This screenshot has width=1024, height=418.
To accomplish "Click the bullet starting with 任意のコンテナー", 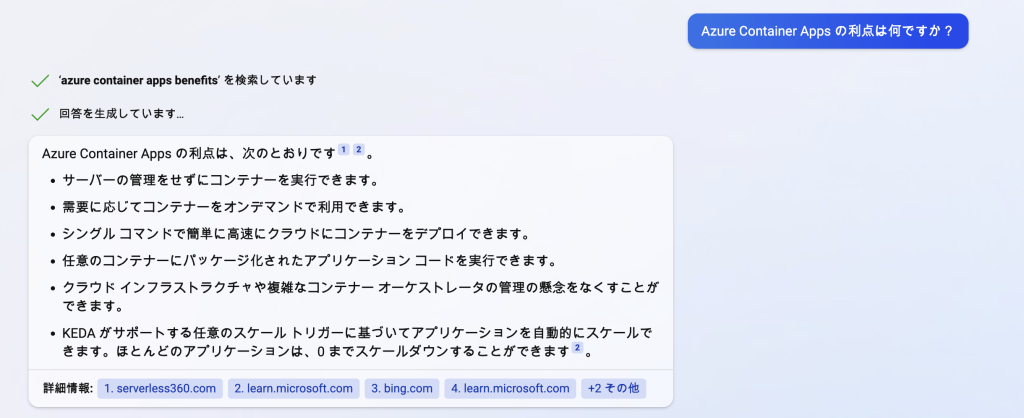I will tap(309, 261).
